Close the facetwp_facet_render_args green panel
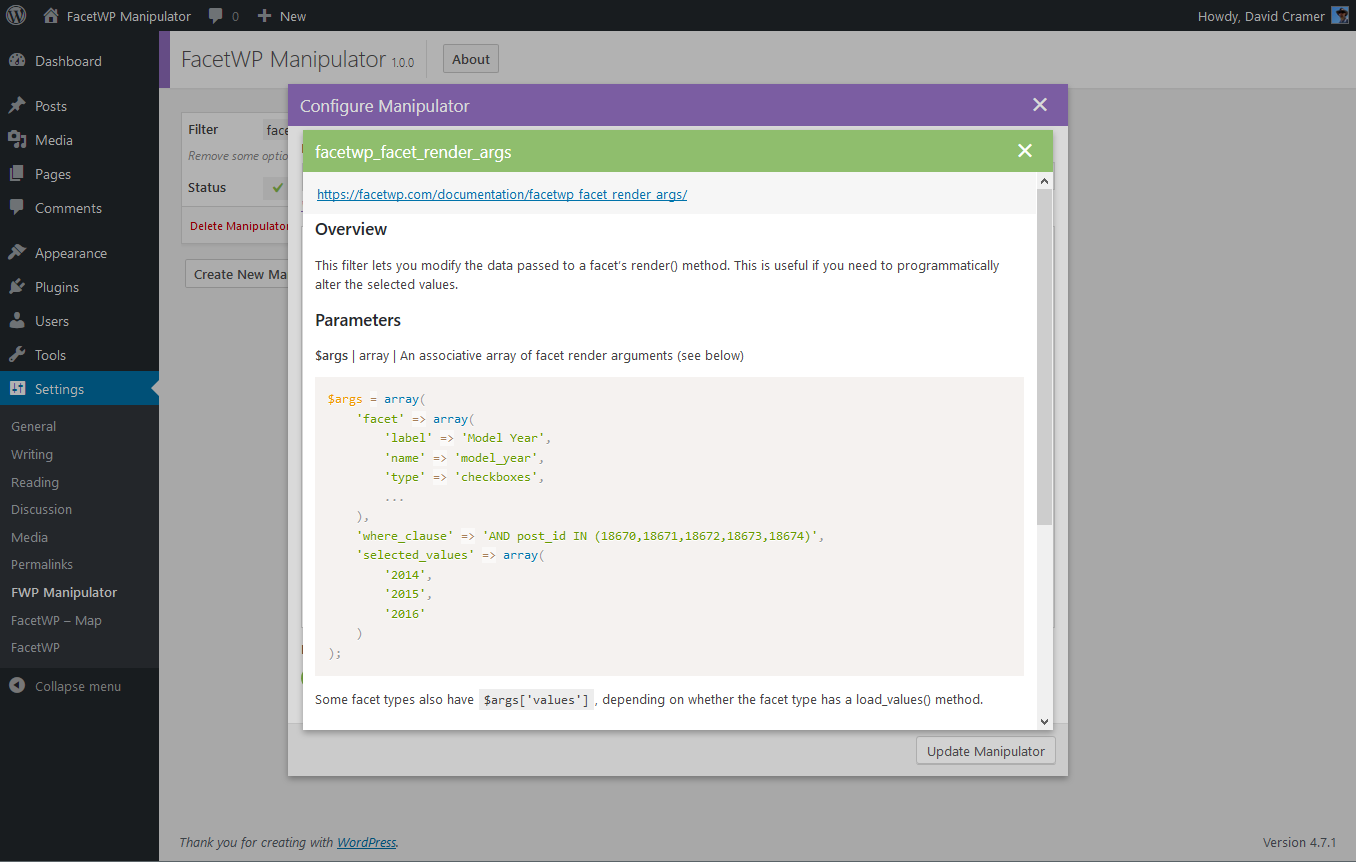Image resolution: width=1356 pixels, height=862 pixels. (1024, 151)
